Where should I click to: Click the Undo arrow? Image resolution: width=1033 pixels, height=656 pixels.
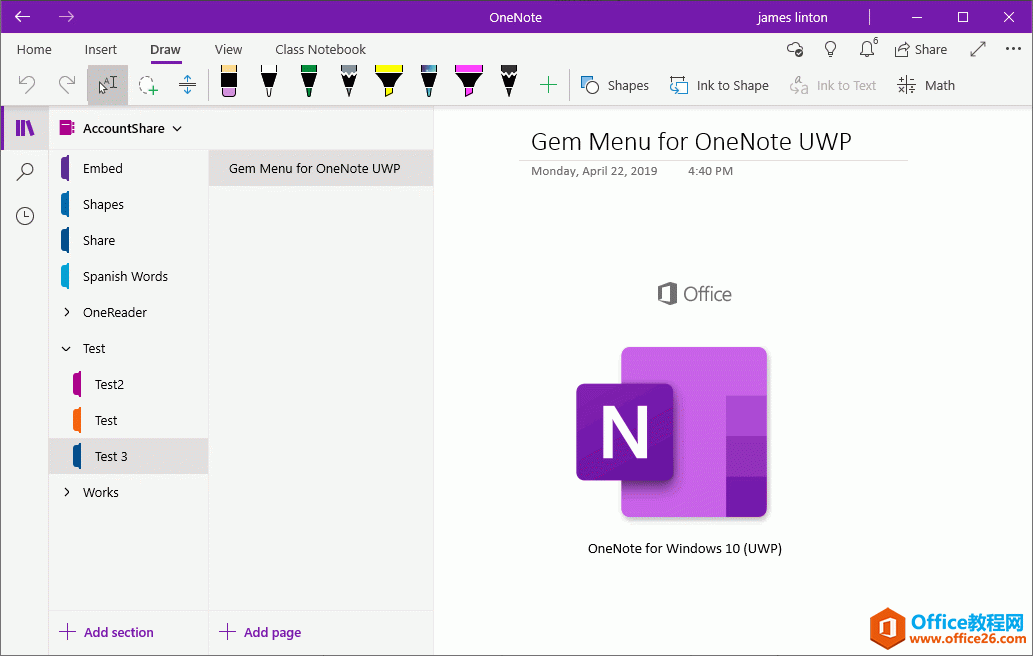[x=28, y=85]
